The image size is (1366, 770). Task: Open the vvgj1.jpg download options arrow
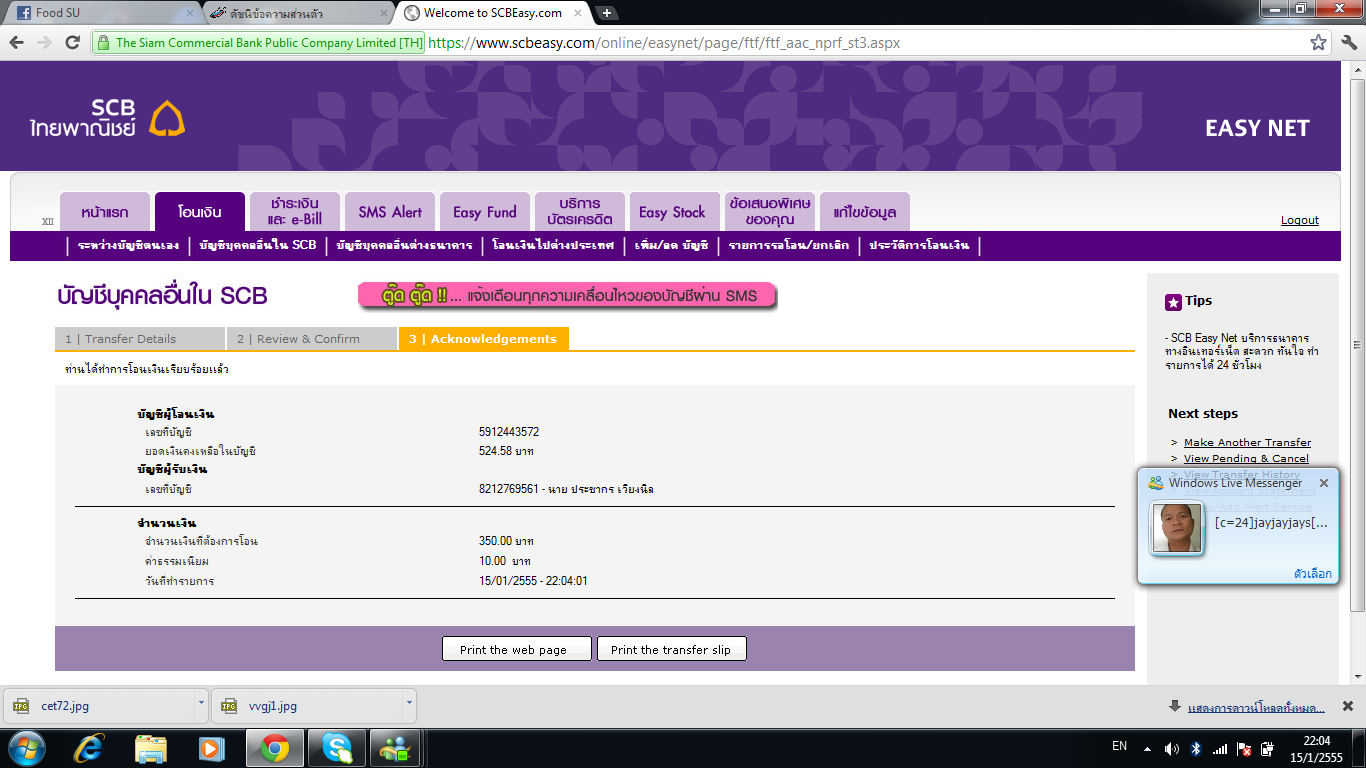tap(408, 705)
